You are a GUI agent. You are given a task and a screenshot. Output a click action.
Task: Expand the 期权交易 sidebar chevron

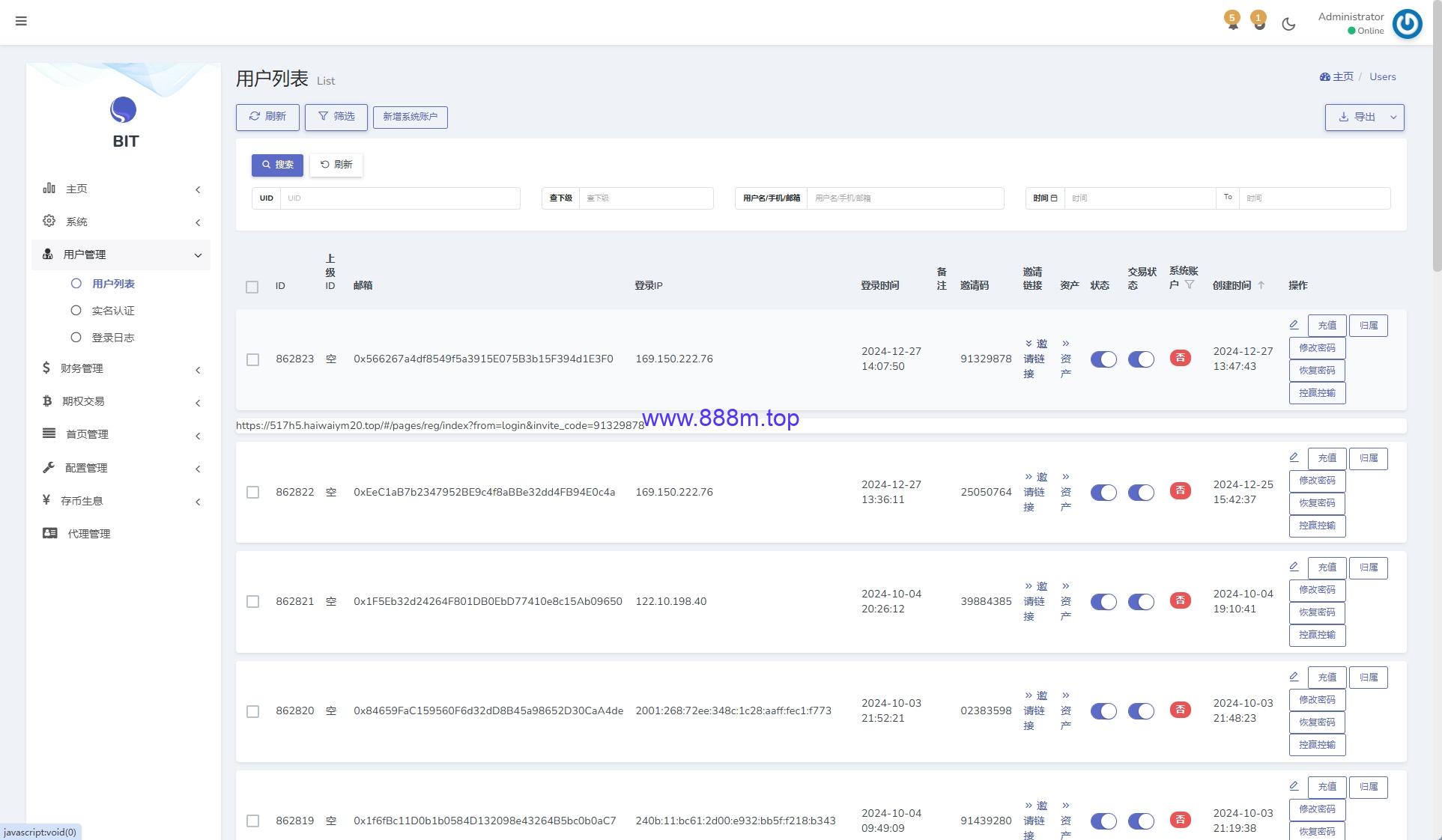click(198, 403)
